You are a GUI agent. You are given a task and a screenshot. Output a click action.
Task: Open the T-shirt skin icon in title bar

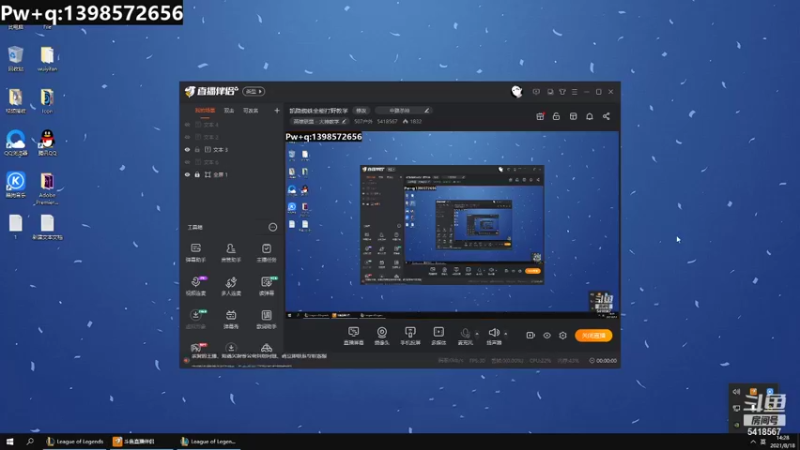562,92
